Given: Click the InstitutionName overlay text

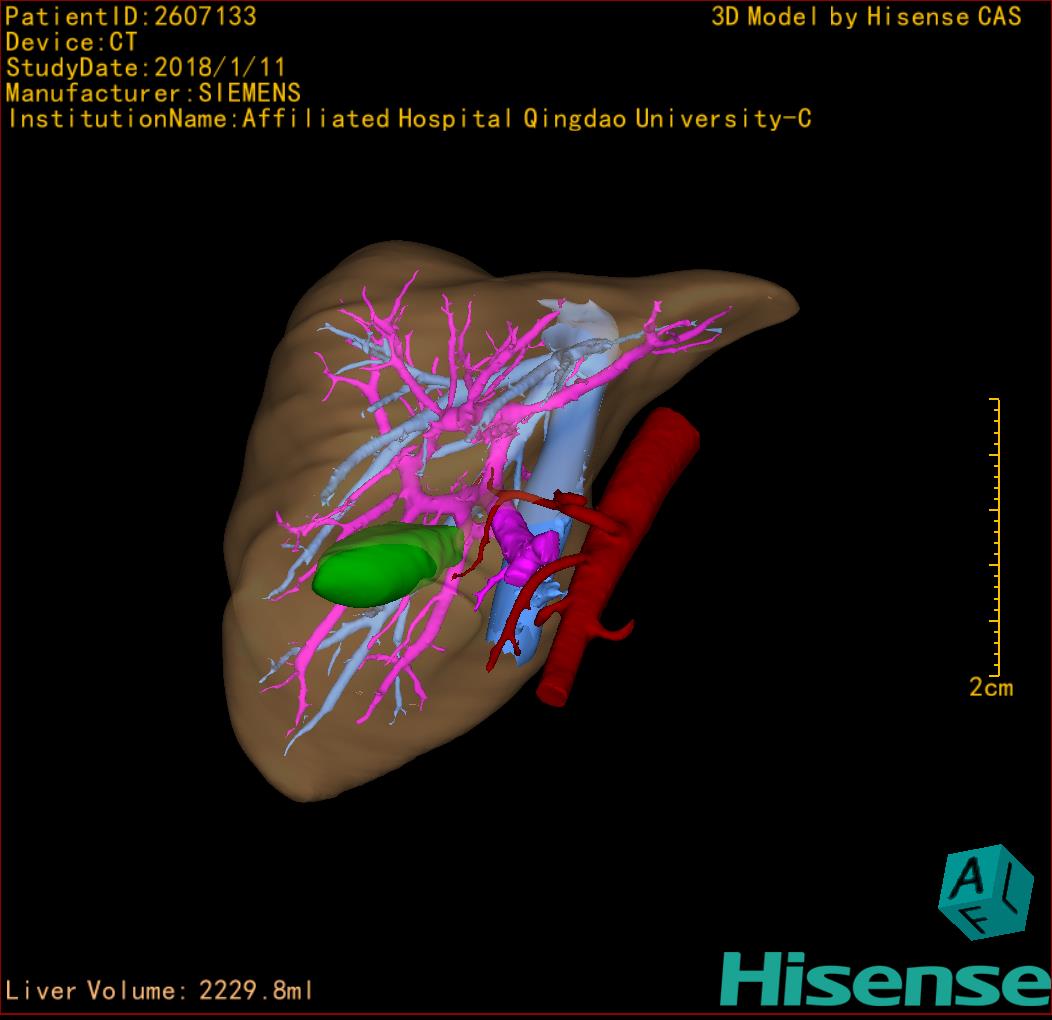Looking at the screenshot, I should (x=409, y=119).
